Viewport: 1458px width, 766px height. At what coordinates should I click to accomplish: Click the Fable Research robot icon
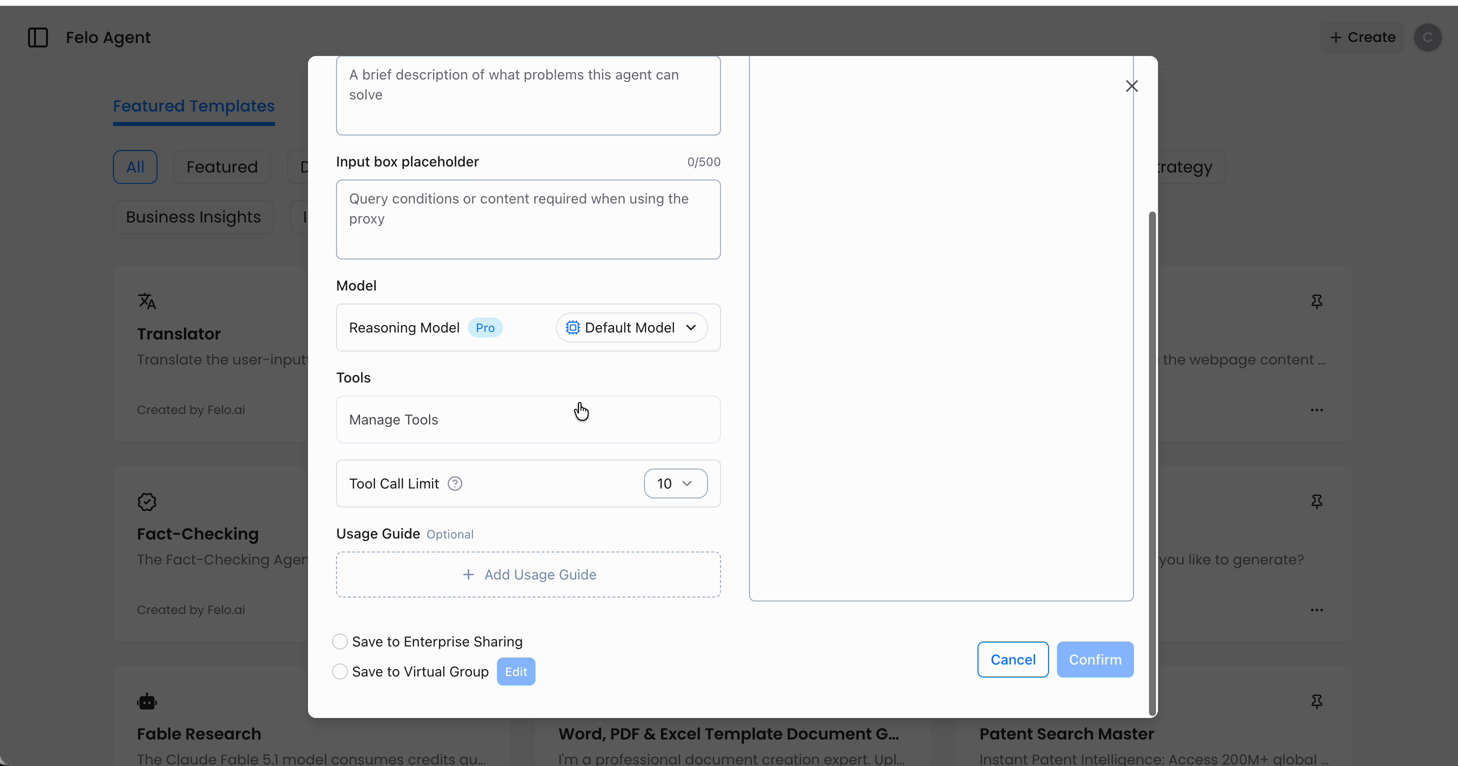click(147, 702)
